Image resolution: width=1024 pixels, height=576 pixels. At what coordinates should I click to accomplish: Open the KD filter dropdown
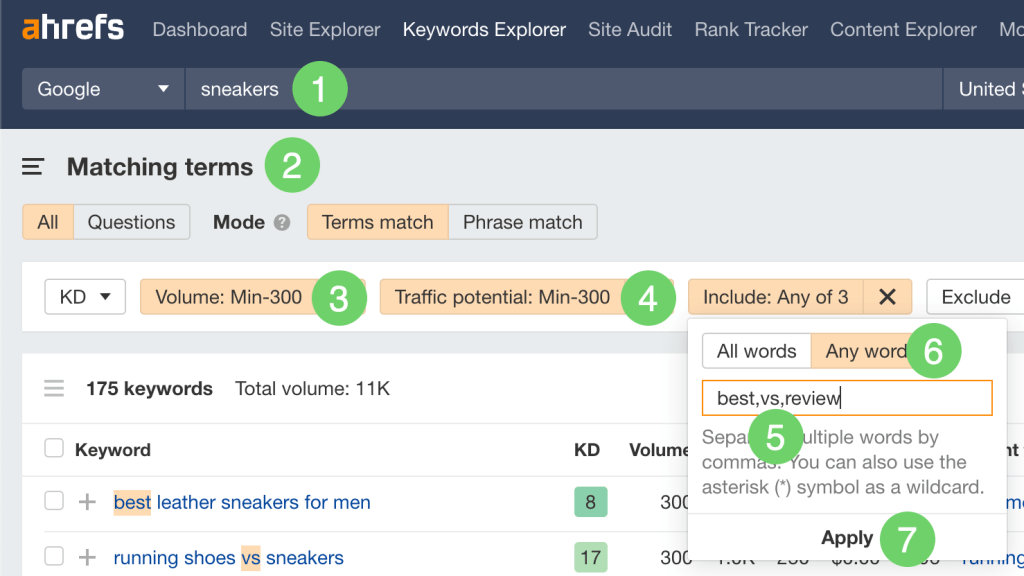click(x=84, y=296)
